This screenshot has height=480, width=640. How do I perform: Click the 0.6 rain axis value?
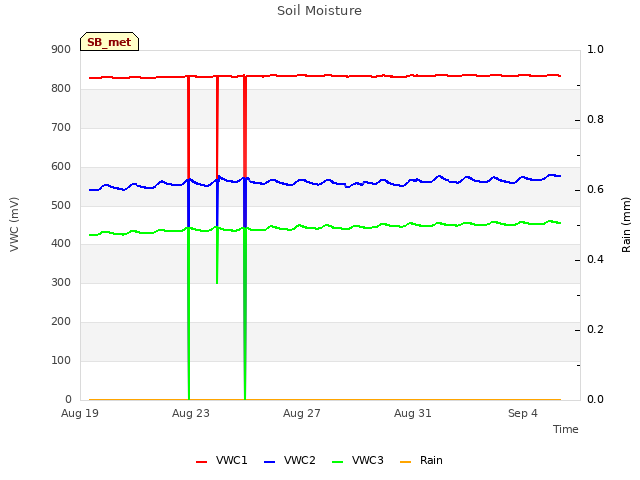(595, 190)
